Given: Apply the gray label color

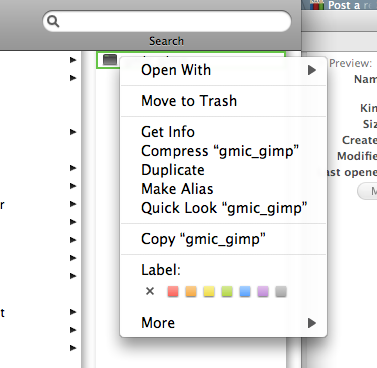Looking at the screenshot, I should (x=281, y=291).
